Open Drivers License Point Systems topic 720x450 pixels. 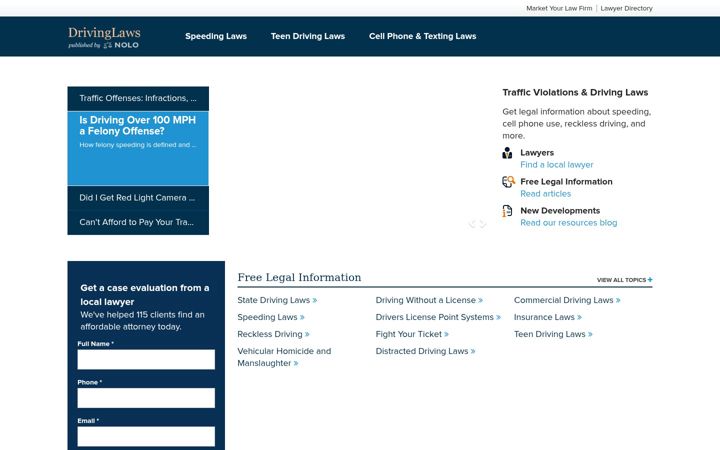tap(438, 317)
